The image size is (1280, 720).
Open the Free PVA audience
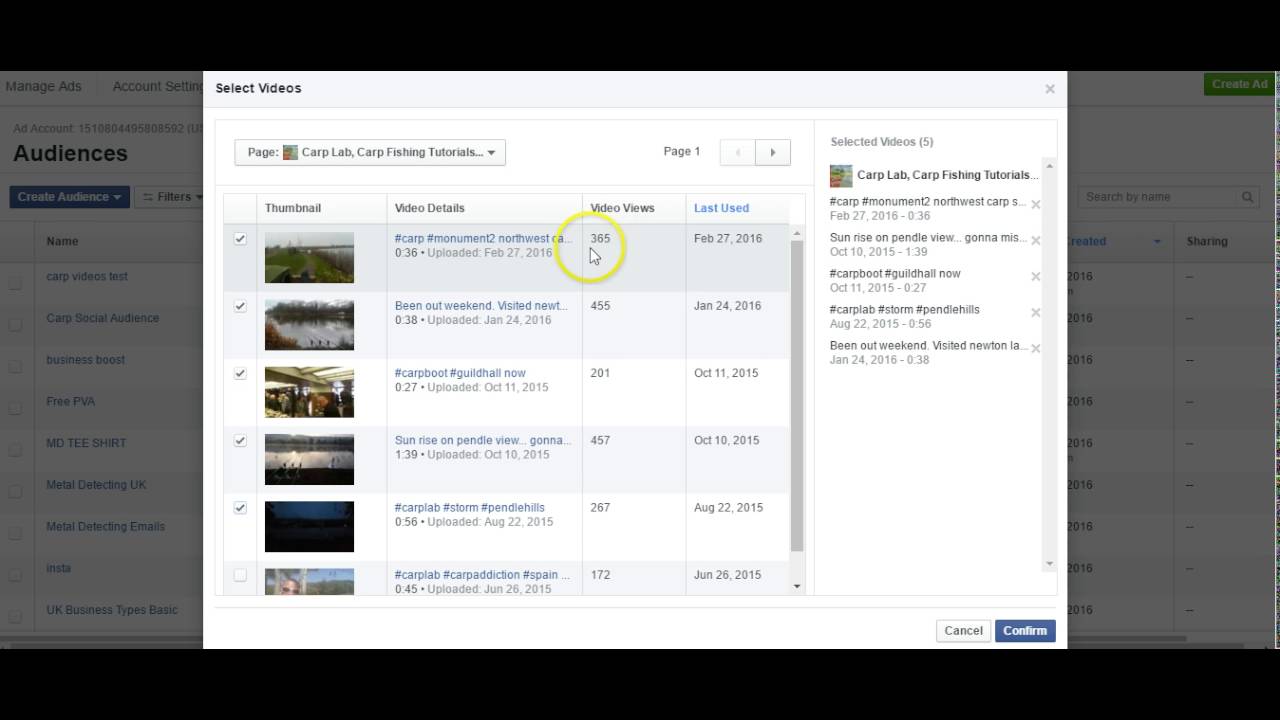click(70, 402)
